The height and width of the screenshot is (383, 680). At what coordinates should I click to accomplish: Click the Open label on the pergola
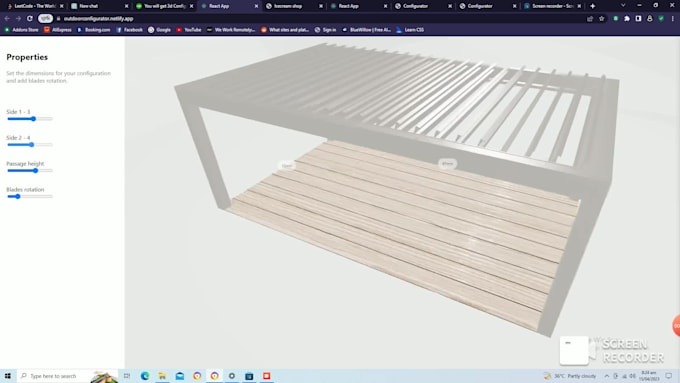tap(287, 165)
